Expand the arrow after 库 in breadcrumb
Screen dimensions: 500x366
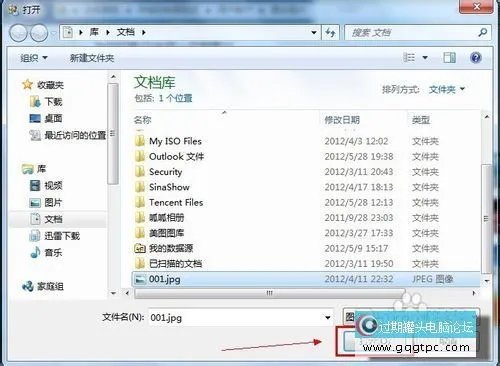click(x=108, y=33)
